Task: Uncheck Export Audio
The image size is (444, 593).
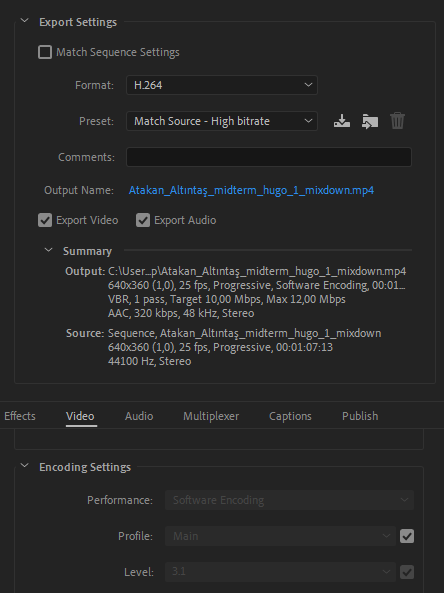Action: coord(143,220)
